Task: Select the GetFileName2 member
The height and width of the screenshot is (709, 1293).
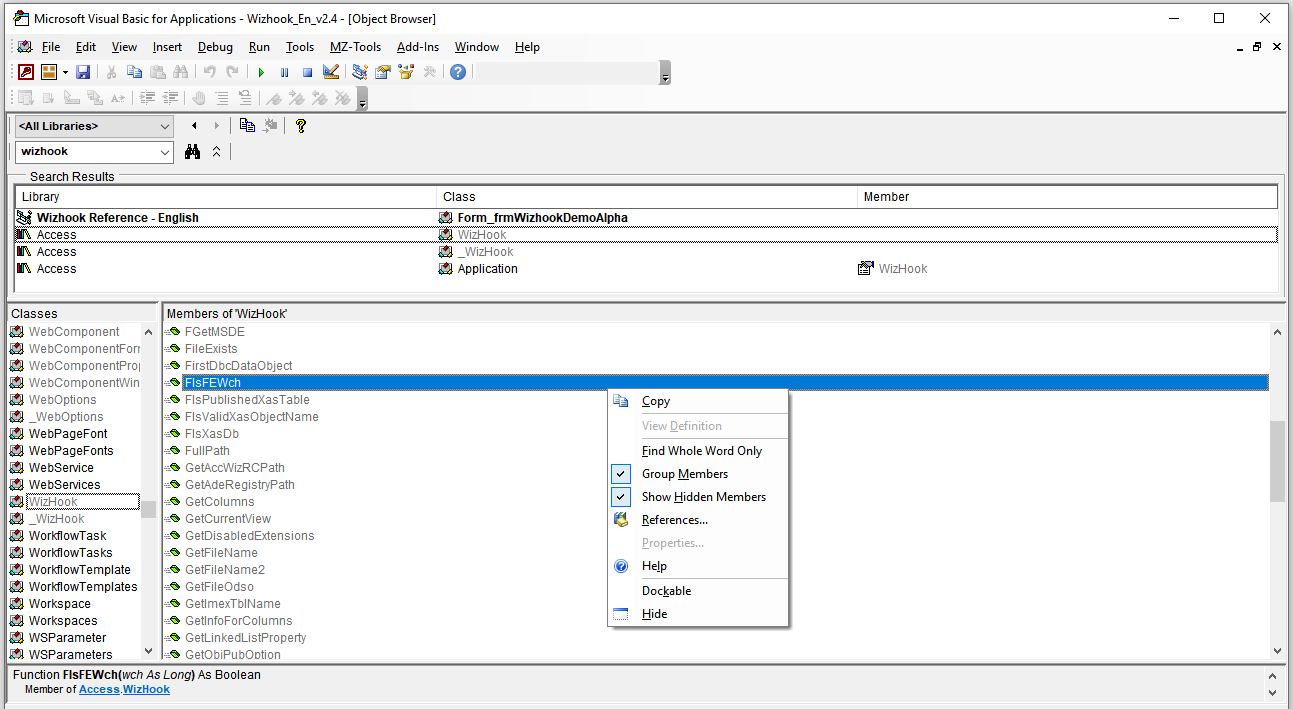Action: point(225,570)
